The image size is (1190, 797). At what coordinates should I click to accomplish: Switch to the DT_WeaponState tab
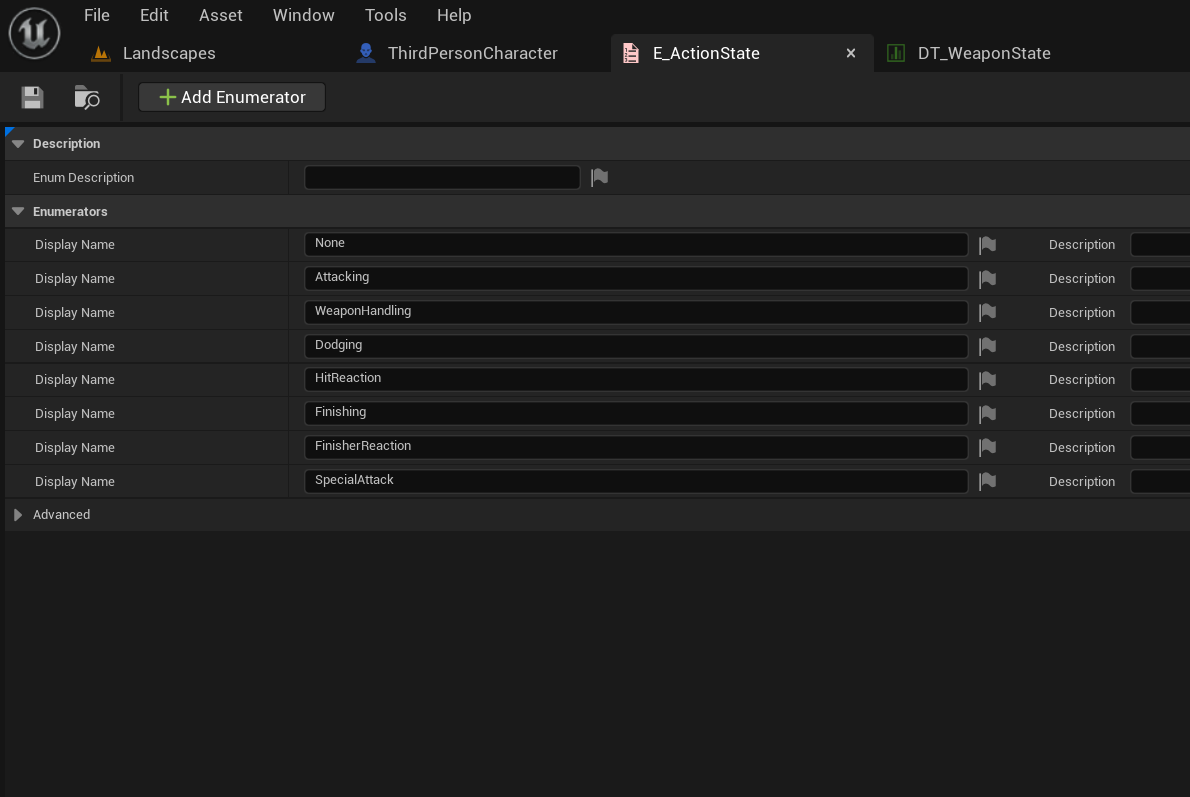[x=984, y=53]
